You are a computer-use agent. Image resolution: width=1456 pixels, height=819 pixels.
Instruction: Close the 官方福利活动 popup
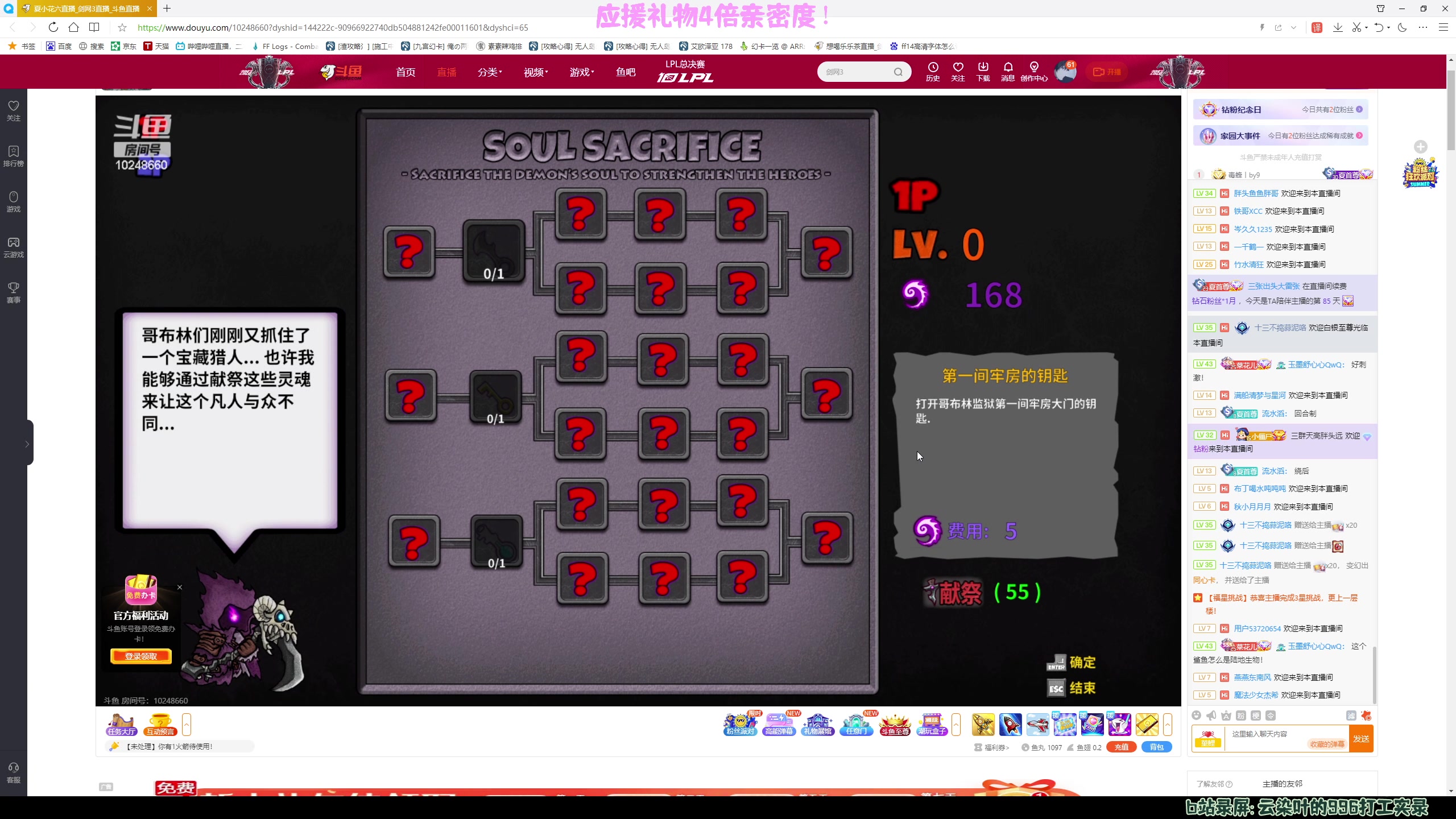pos(180,587)
